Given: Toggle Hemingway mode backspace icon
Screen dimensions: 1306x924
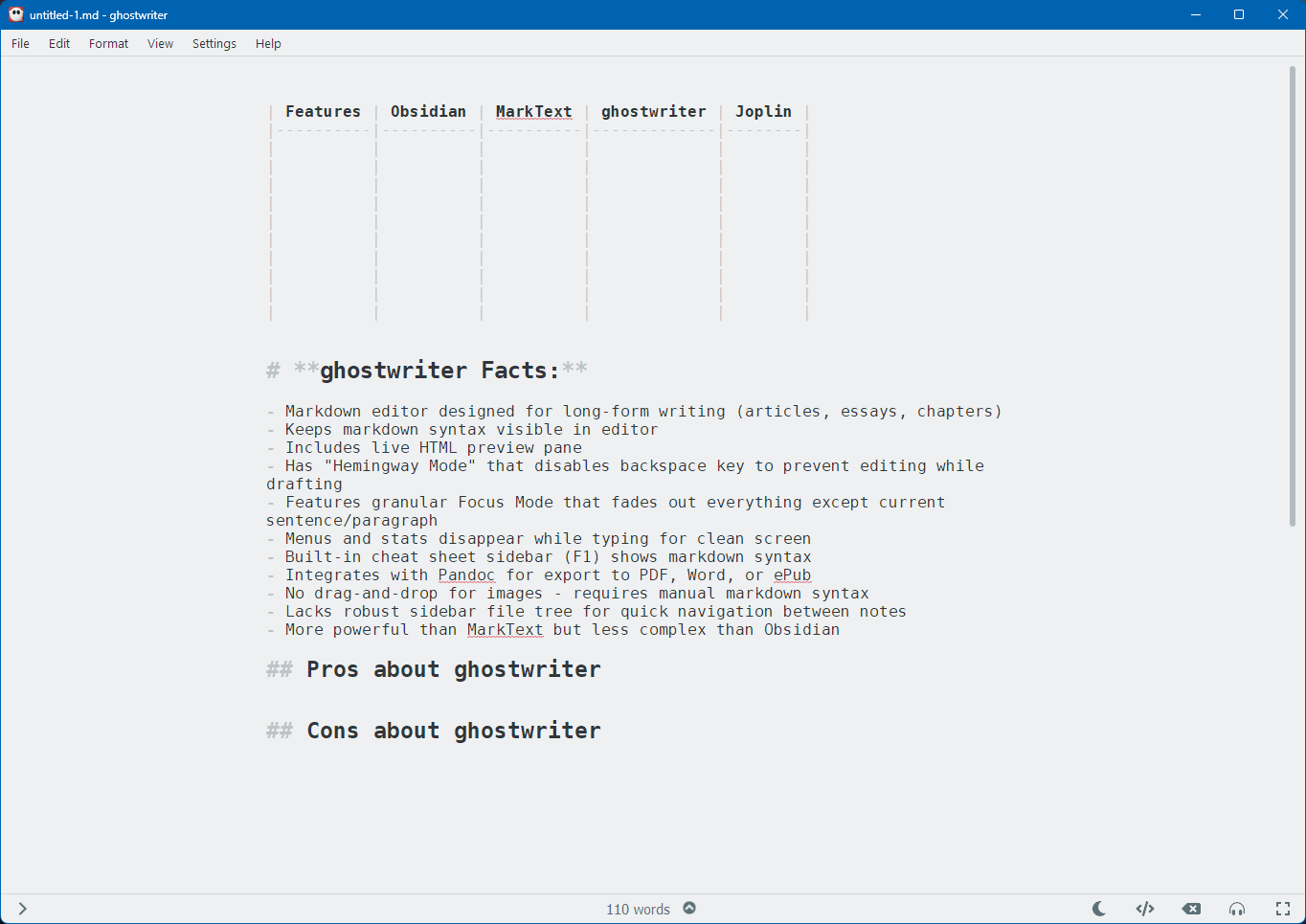Looking at the screenshot, I should click(1191, 909).
